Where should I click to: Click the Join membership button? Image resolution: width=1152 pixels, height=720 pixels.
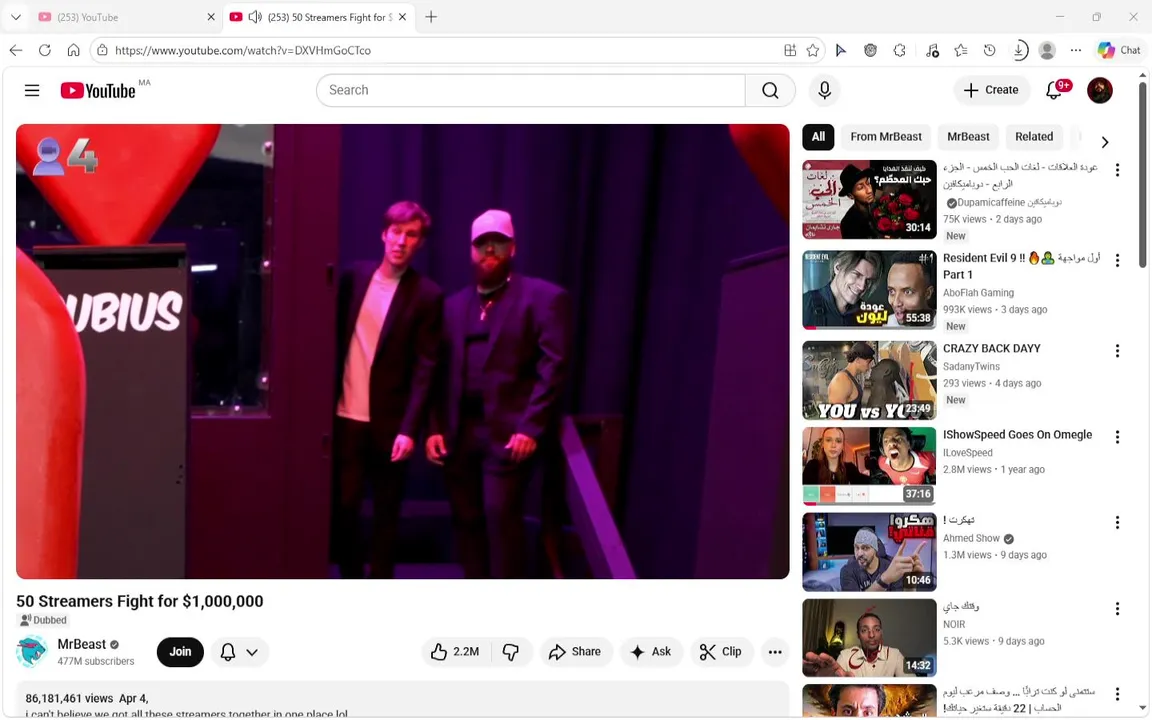180,652
